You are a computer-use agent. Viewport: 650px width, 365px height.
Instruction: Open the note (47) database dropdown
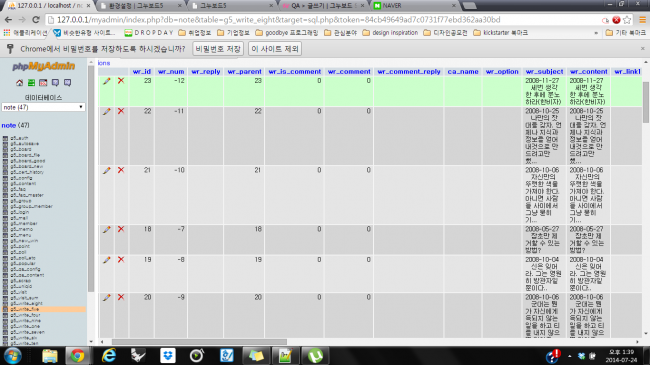point(44,107)
